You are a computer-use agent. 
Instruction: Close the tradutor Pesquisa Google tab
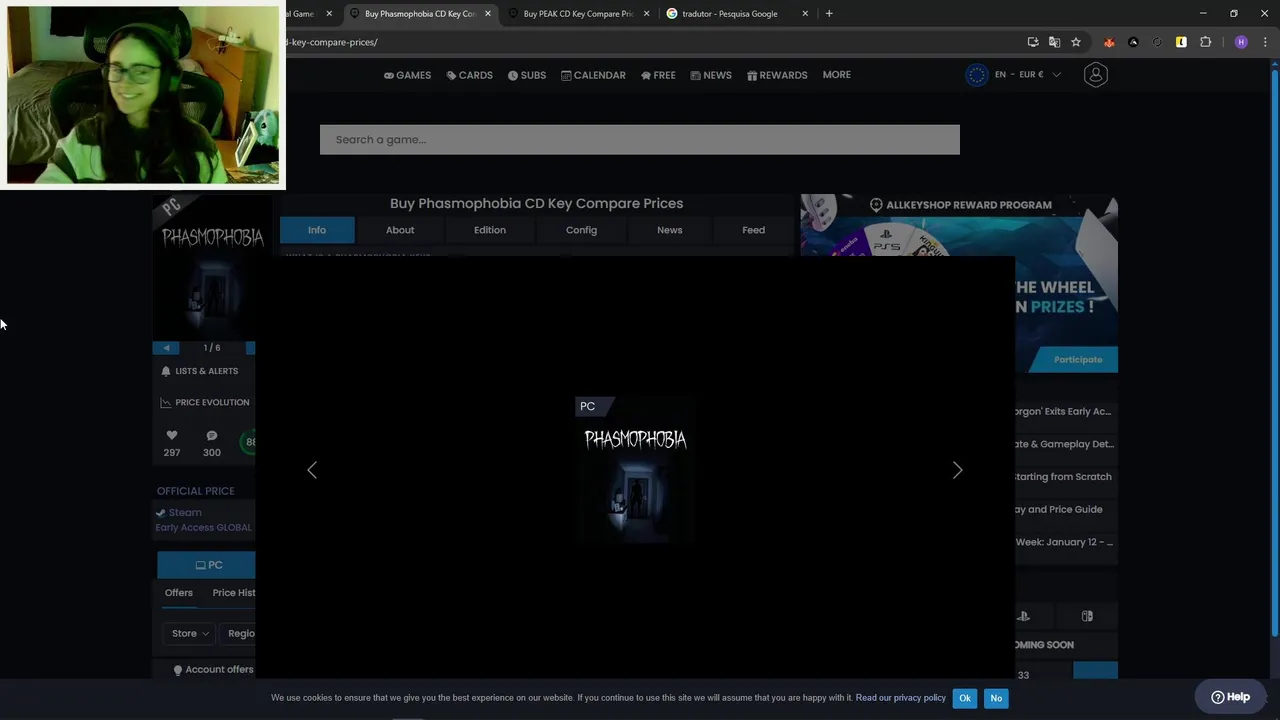click(805, 14)
